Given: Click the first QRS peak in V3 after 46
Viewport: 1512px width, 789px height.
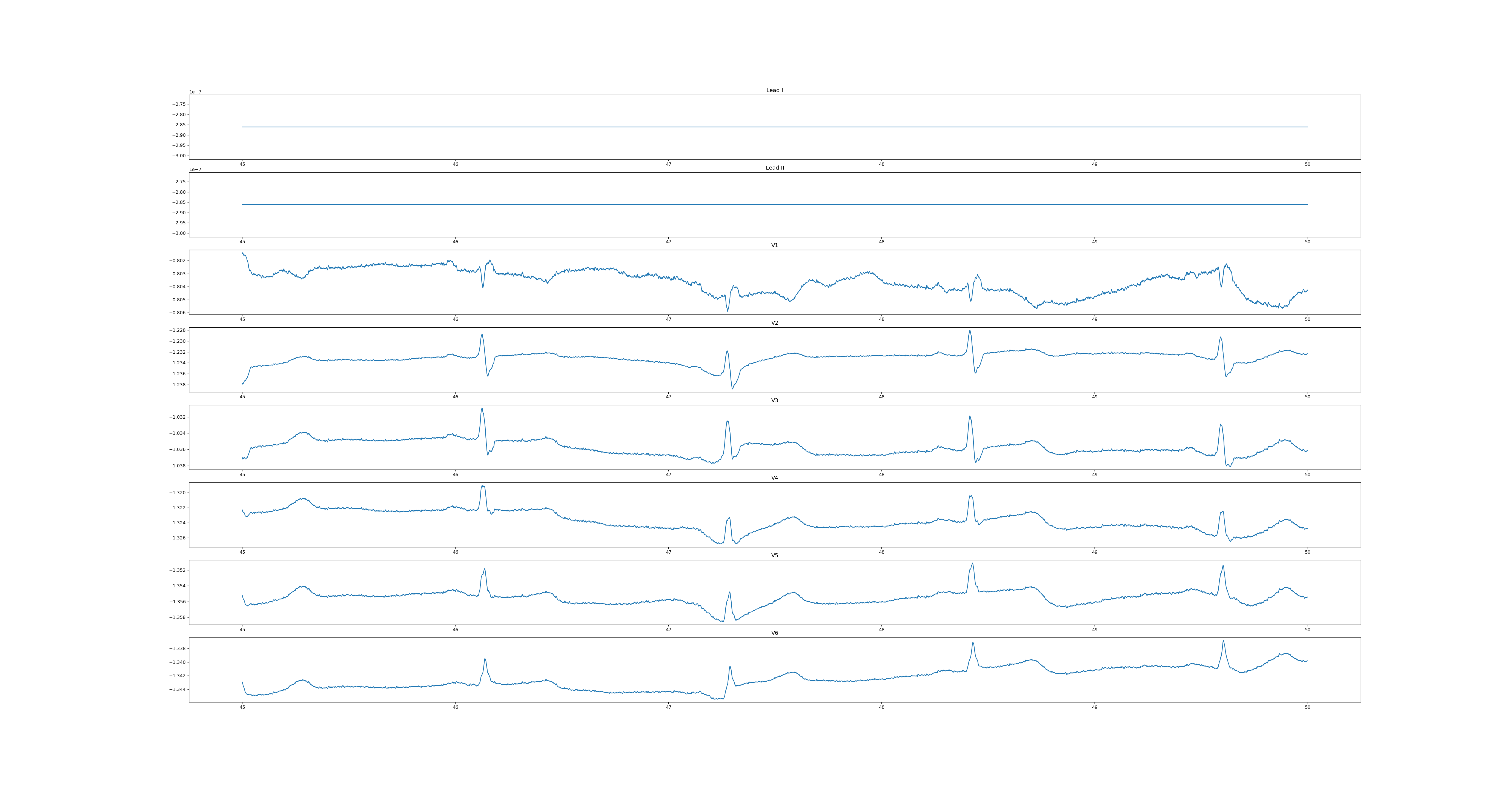Looking at the screenshot, I should [482, 408].
